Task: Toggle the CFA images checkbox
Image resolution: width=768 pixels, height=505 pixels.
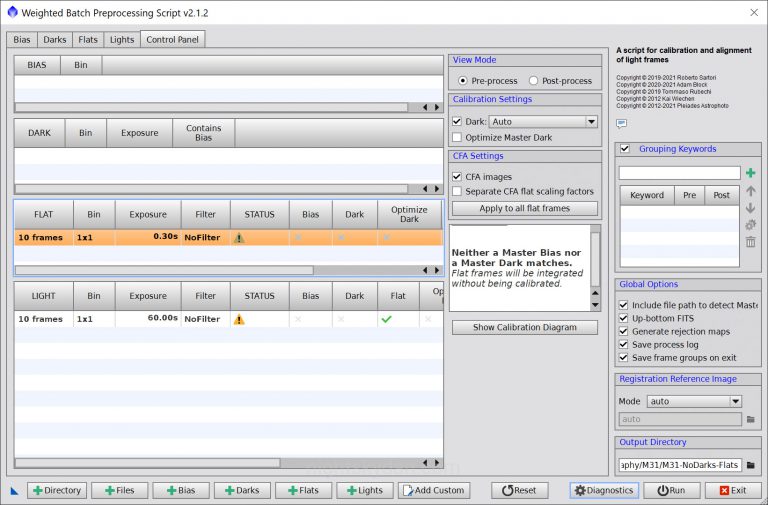Action: (x=457, y=177)
